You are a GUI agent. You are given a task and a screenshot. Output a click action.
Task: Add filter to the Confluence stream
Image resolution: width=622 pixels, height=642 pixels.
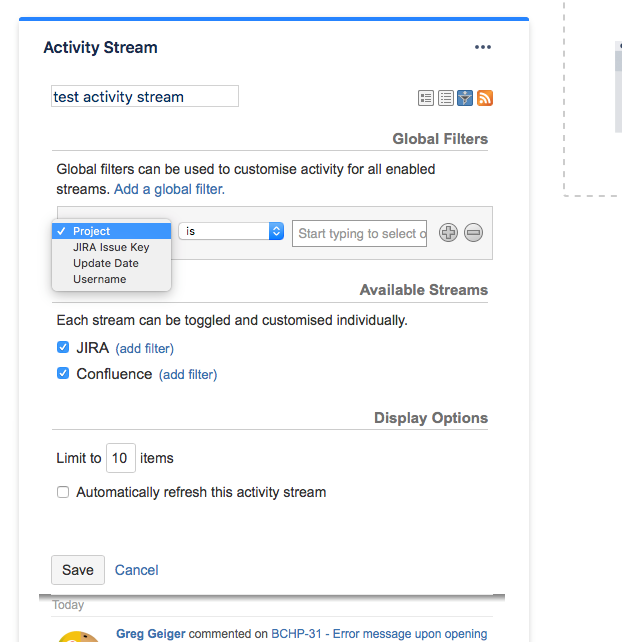coord(188,374)
